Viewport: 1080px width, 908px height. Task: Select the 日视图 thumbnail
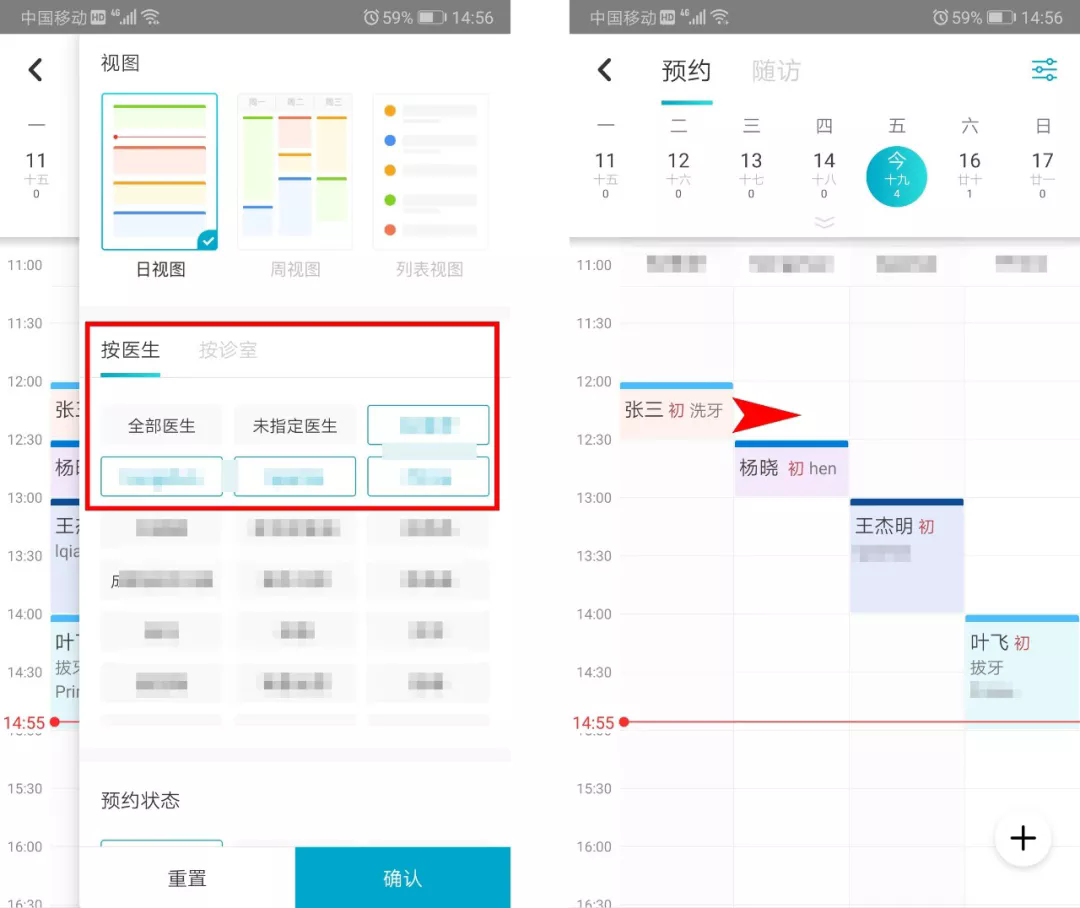coord(159,172)
